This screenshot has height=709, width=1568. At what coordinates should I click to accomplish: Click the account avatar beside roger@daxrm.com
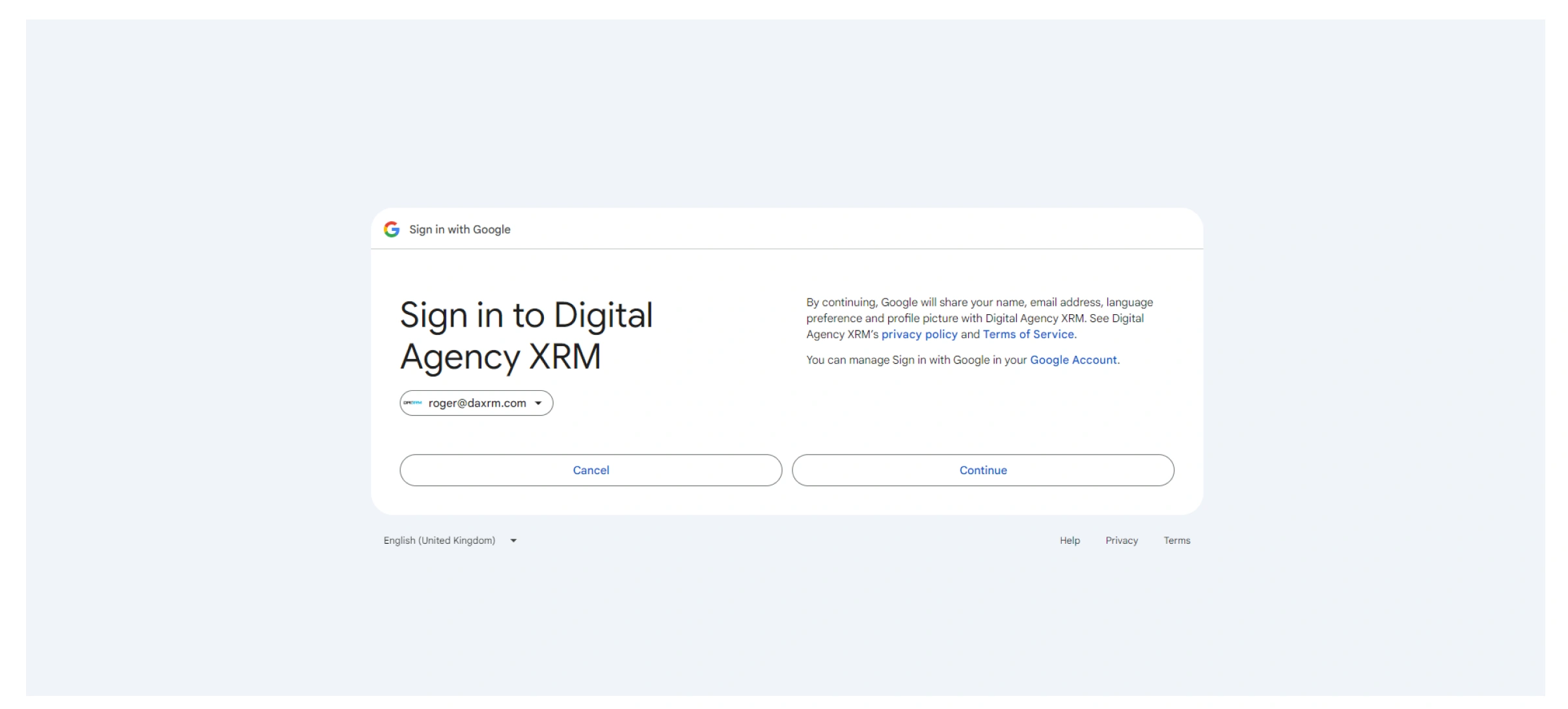pos(412,403)
